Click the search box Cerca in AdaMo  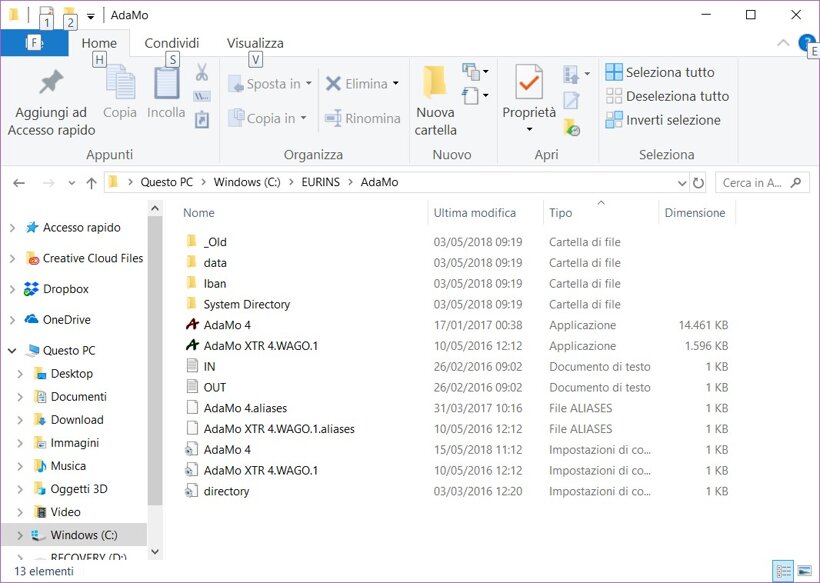[x=755, y=183]
